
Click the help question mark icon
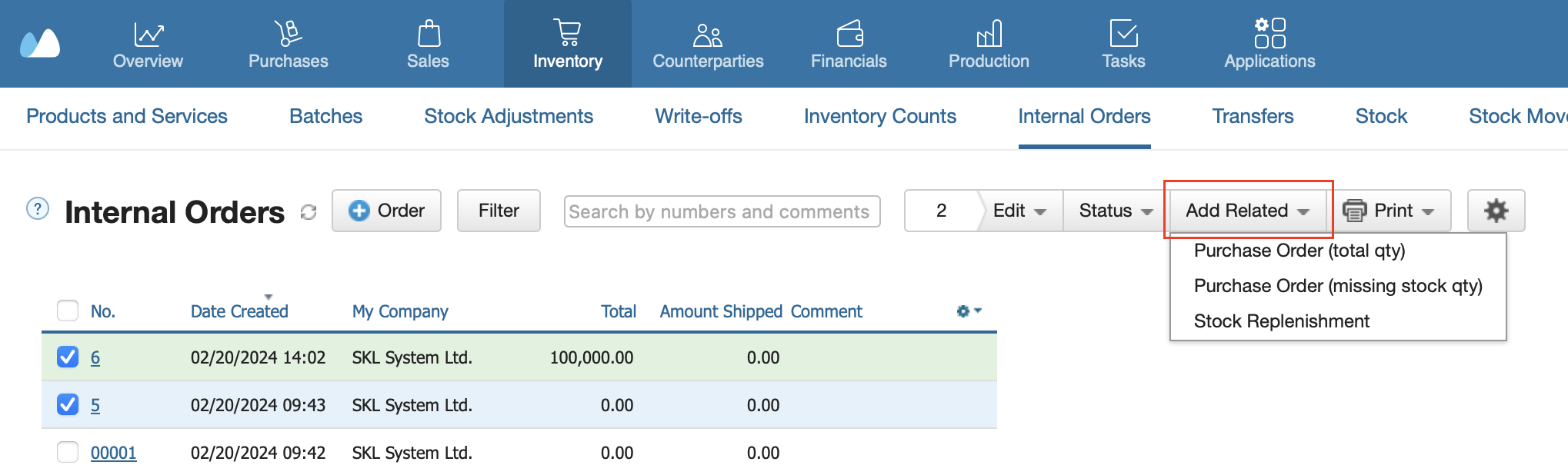(x=38, y=208)
